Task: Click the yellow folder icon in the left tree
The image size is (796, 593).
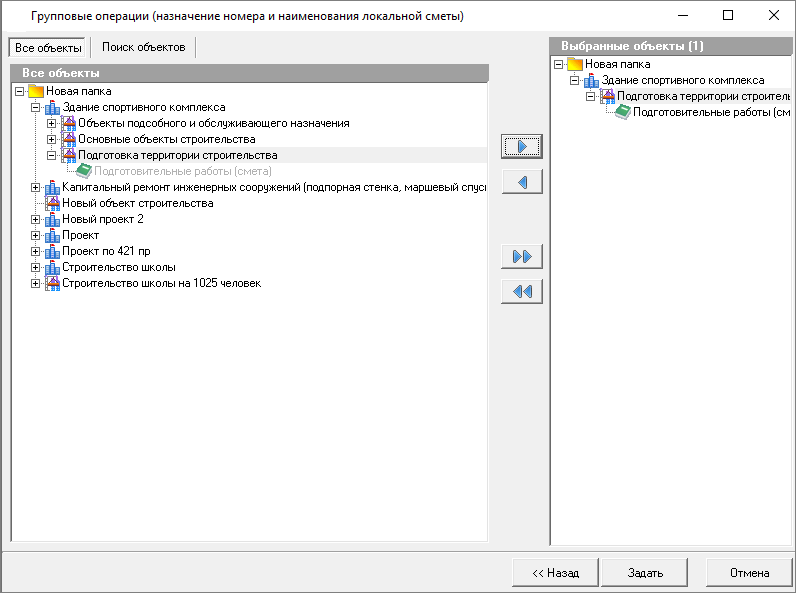Action: point(37,91)
